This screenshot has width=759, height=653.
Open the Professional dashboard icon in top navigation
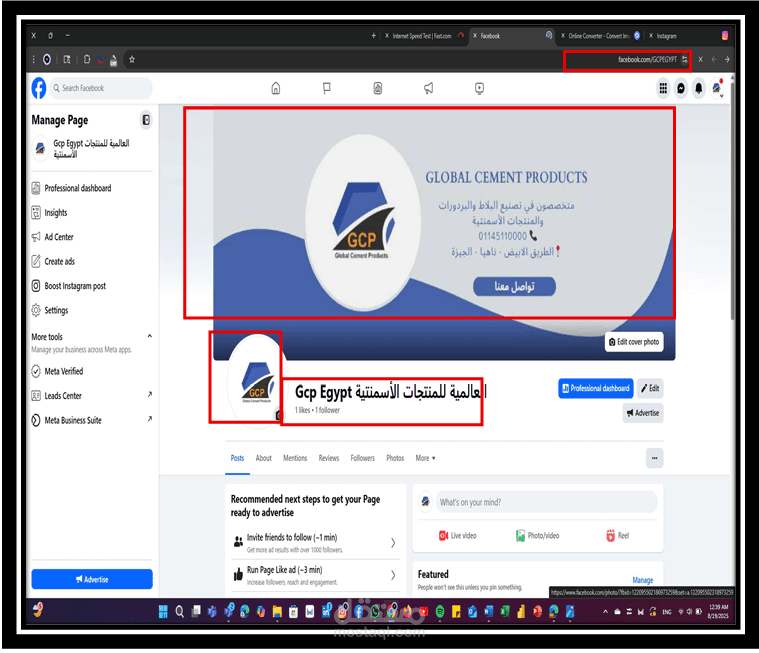pyautogui.click(x=378, y=88)
